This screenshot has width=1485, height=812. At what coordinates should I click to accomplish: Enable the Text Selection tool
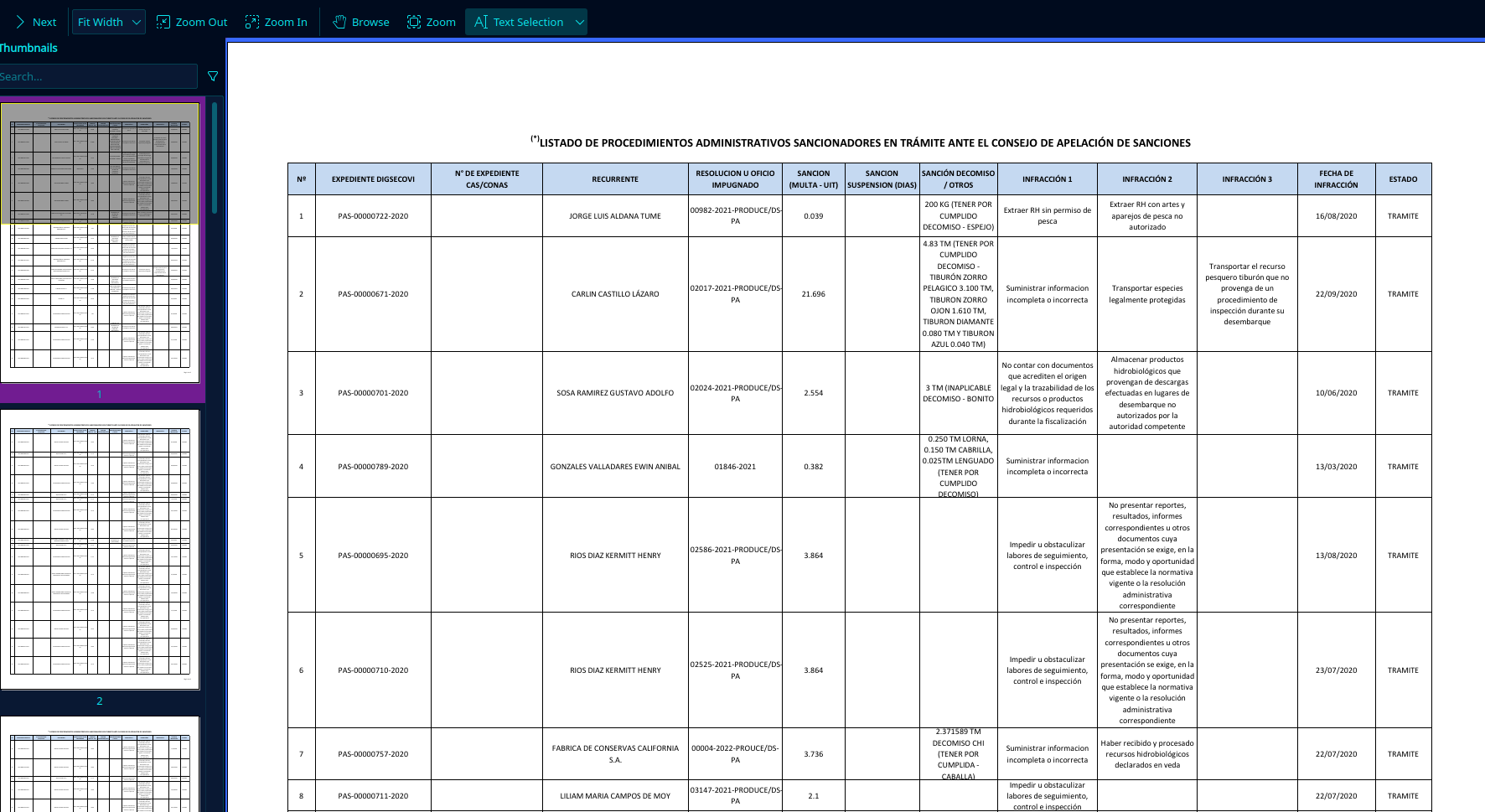519,22
